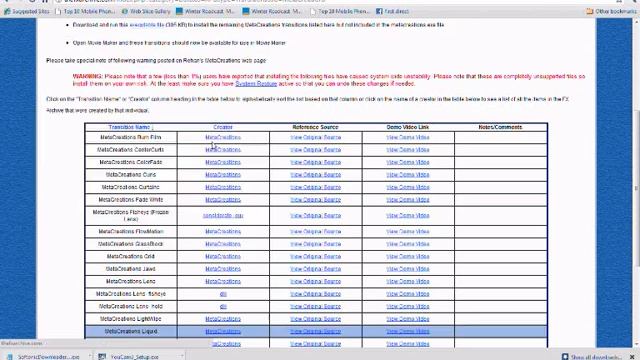View demo video for FlowMotion
This screenshot has width=640, height=360.
pos(408,231)
